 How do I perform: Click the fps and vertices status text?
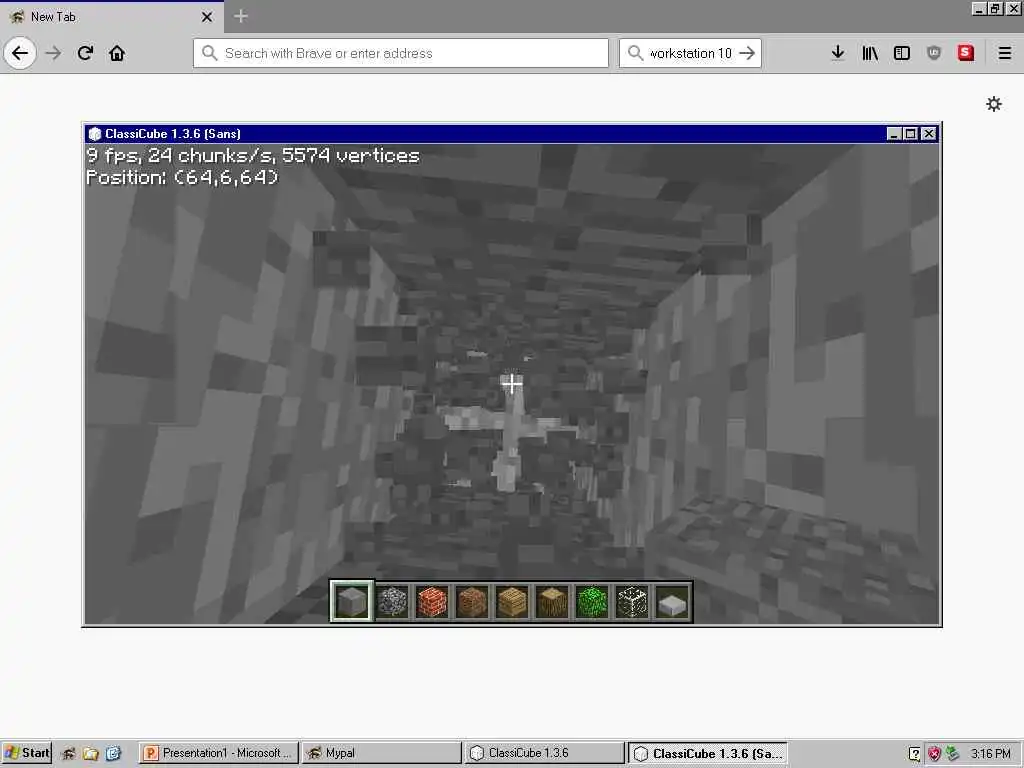[x=253, y=155]
